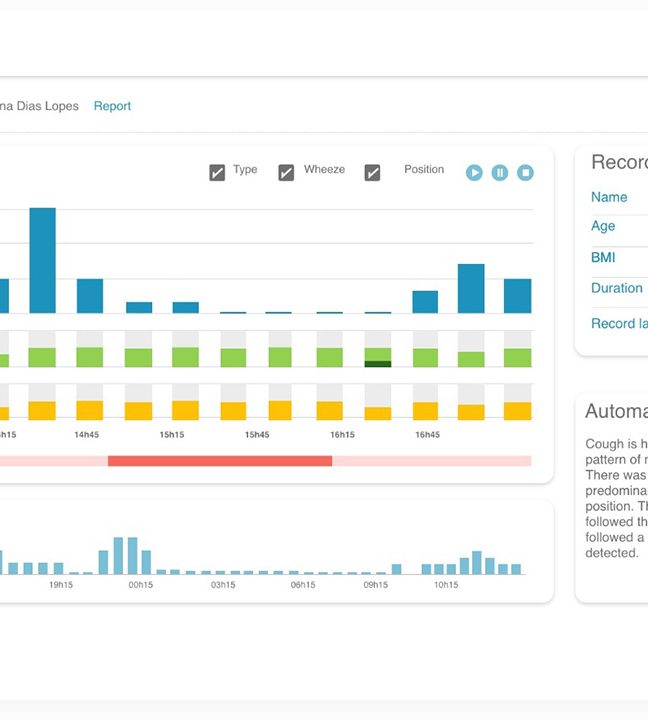The image size is (648, 720).
Task: Click the 16h15 time label
Action: [343, 434]
